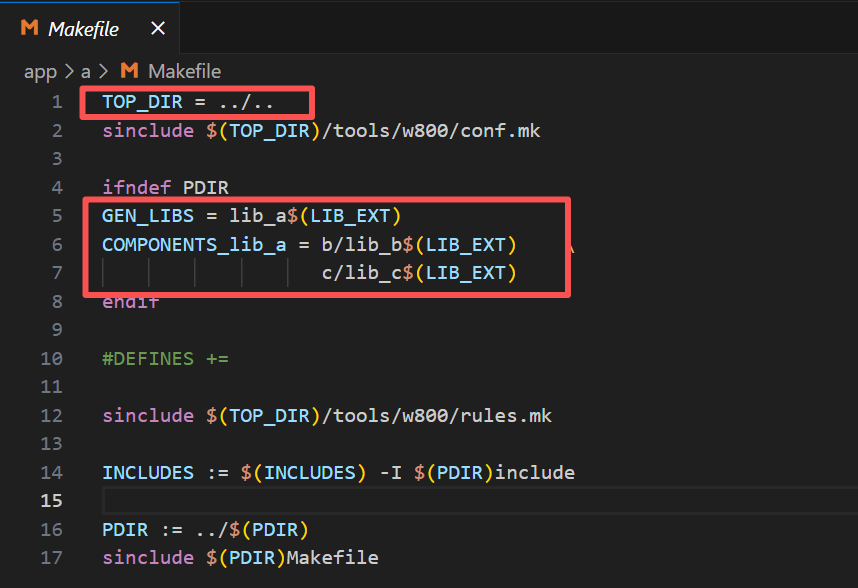Click the Makefile icon in the editor tab
The image size is (858, 588).
tap(30, 29)
